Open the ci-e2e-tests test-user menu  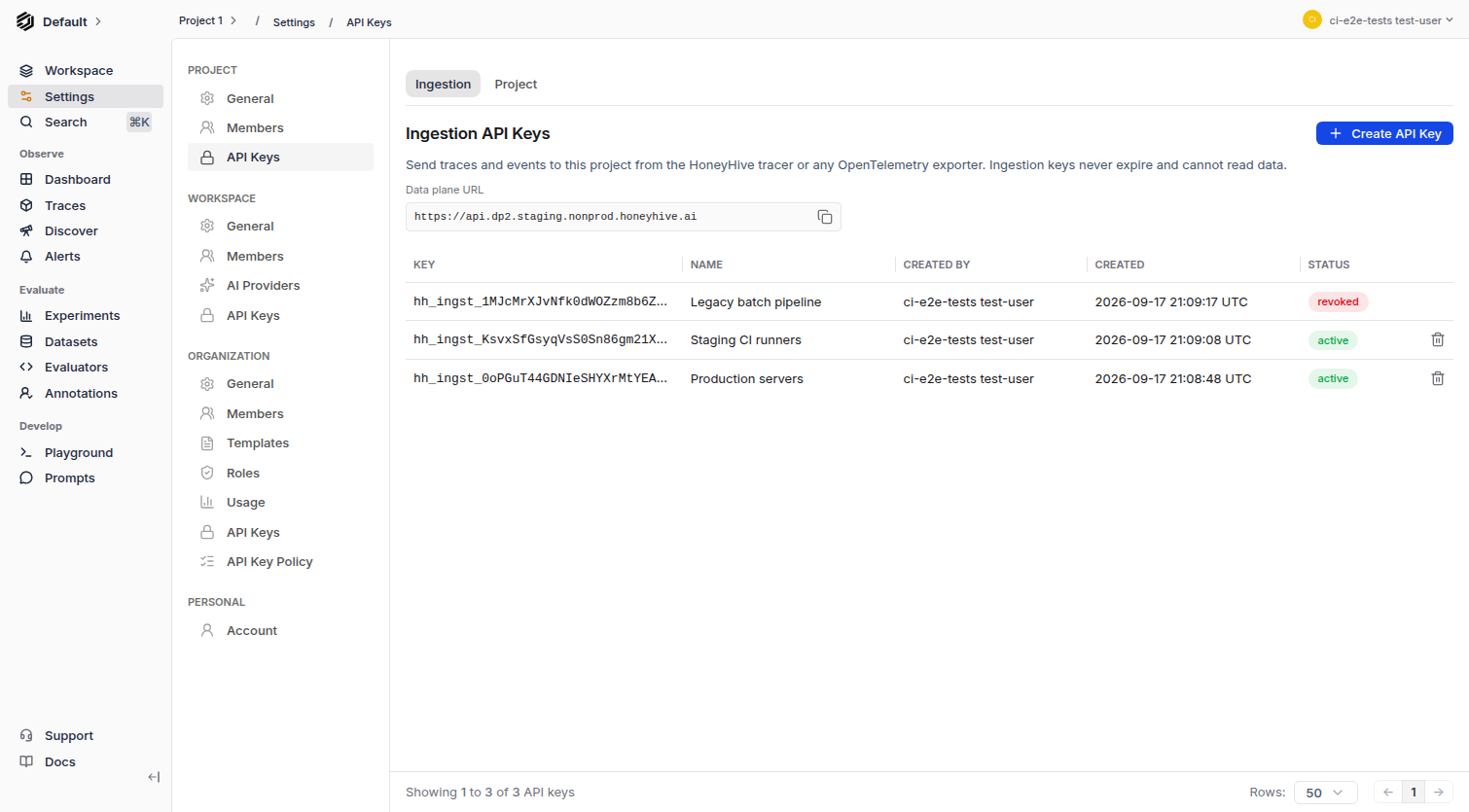pos(1391,20)
